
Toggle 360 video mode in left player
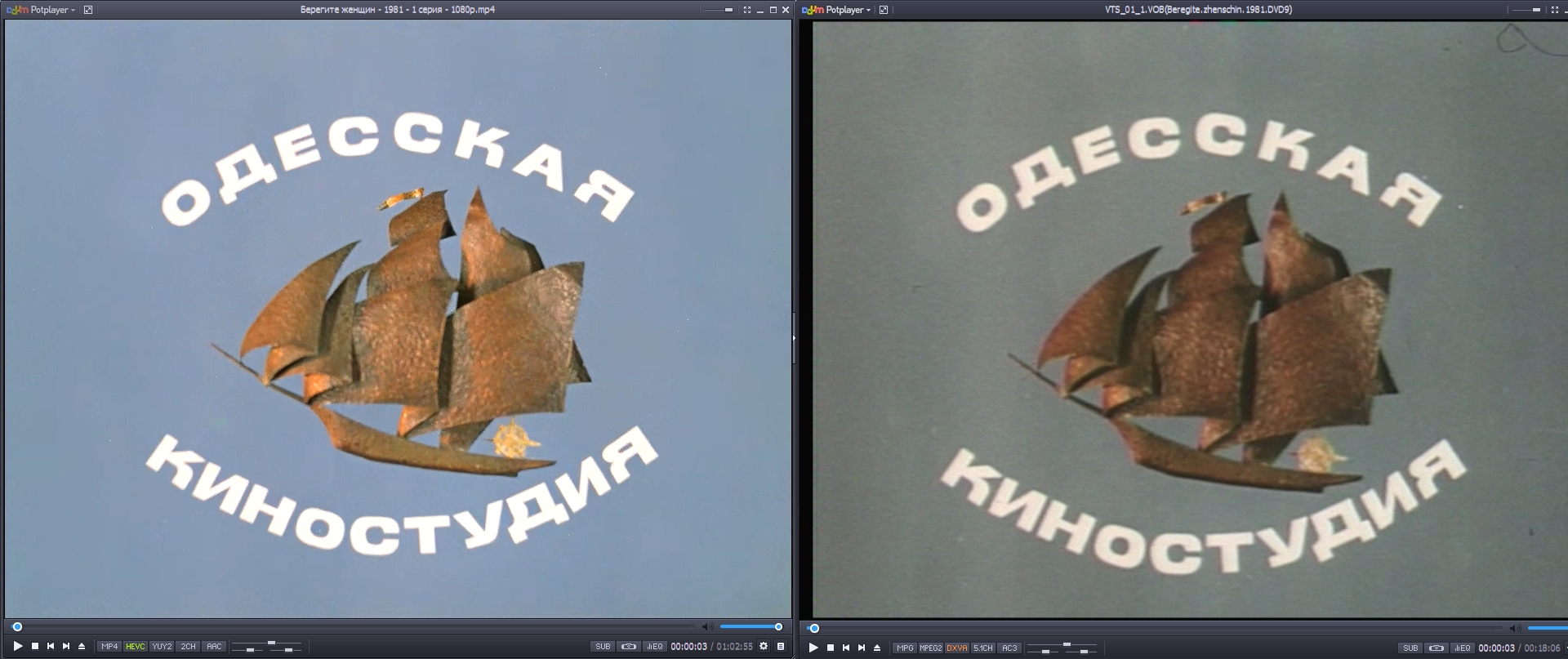click(629, 646)
